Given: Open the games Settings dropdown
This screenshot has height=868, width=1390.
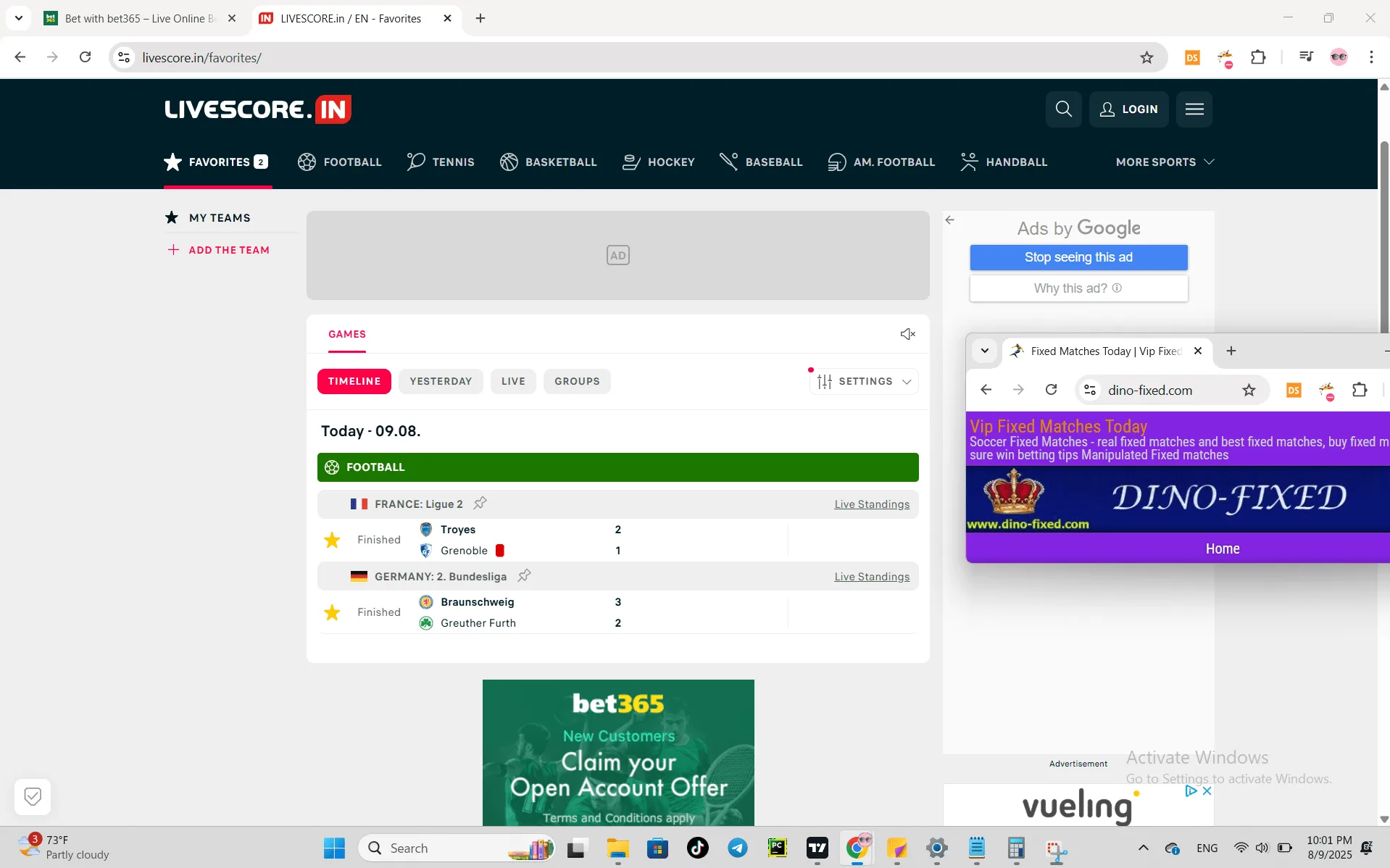Looking at the screenshot, I should [864, 381].
